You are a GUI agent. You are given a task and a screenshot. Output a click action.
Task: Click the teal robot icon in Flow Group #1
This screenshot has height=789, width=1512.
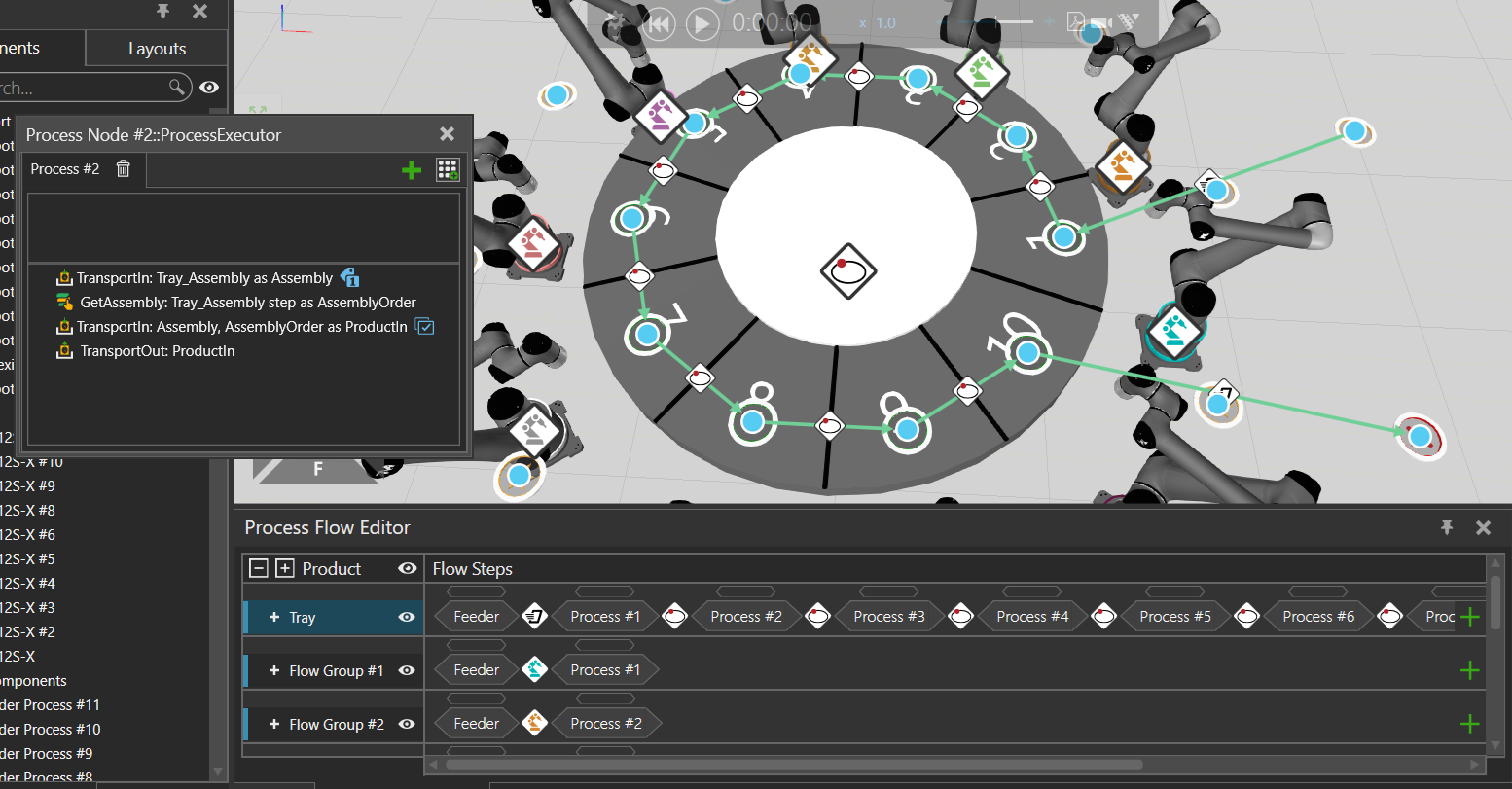point(533,669)
